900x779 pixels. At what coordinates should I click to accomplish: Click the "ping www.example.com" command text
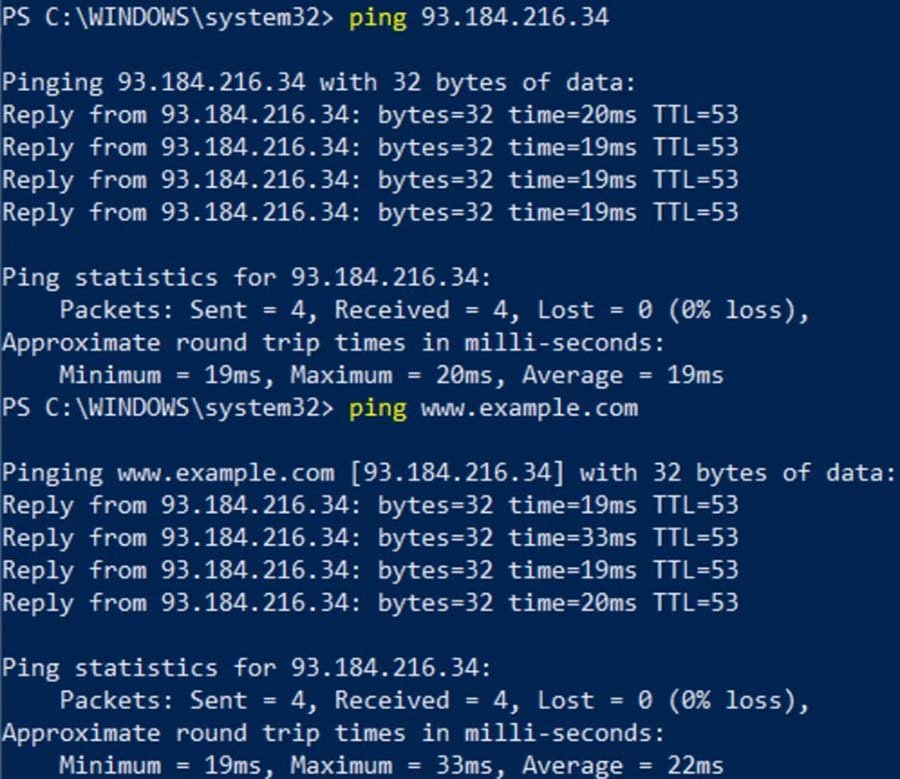[x=492, y=408]
